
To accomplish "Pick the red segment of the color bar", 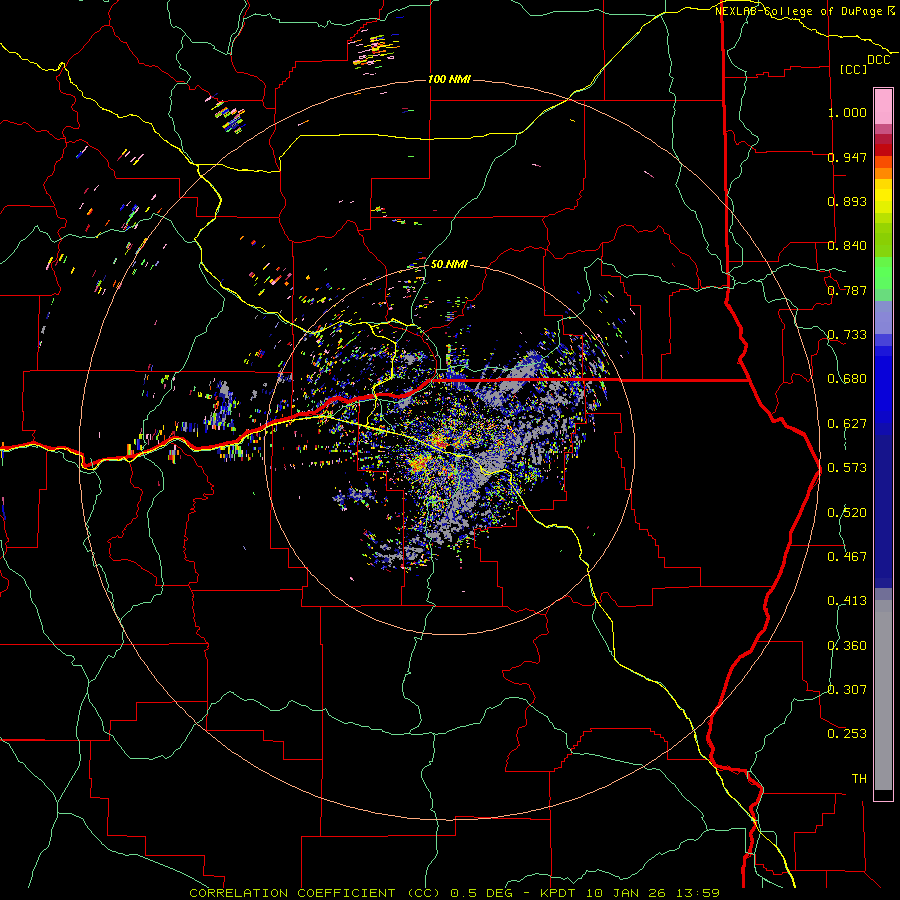I will [883, 150].
